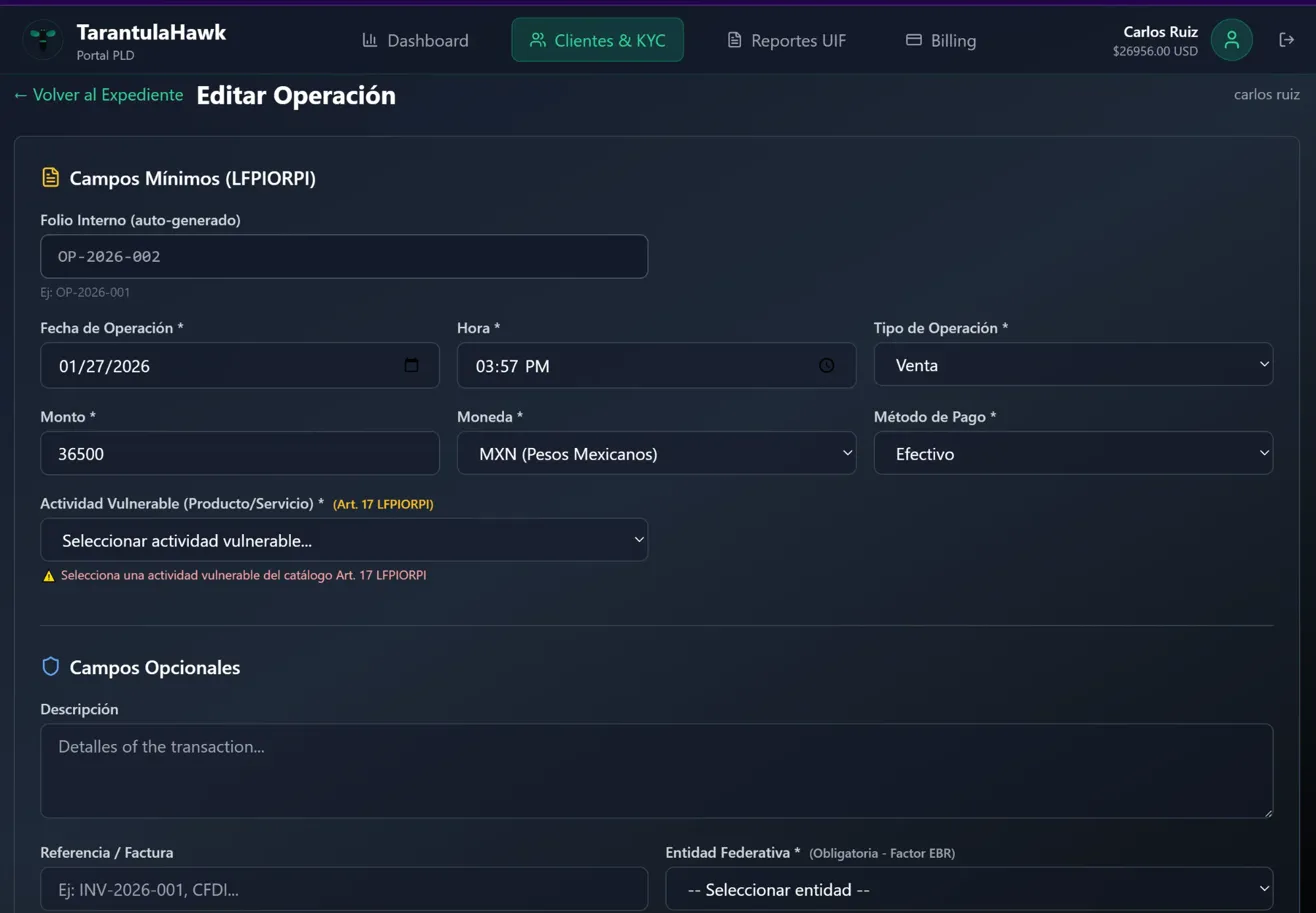Click the Monto amount input field
This screenshot has height=913, width=1316.
239,454
